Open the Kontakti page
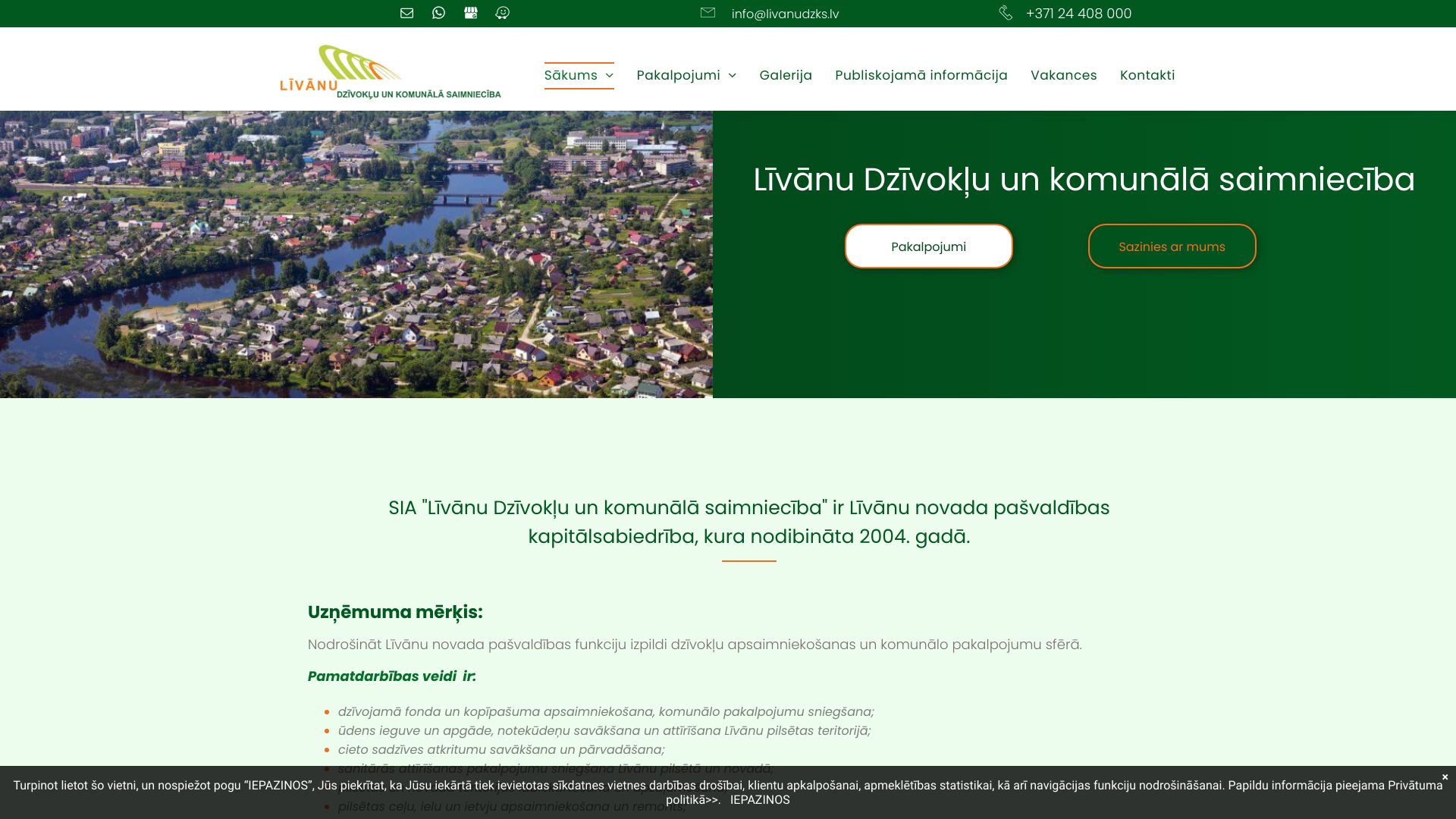Image resolution: width=1456 pixels, height=819 pixels. point(1147,75)
